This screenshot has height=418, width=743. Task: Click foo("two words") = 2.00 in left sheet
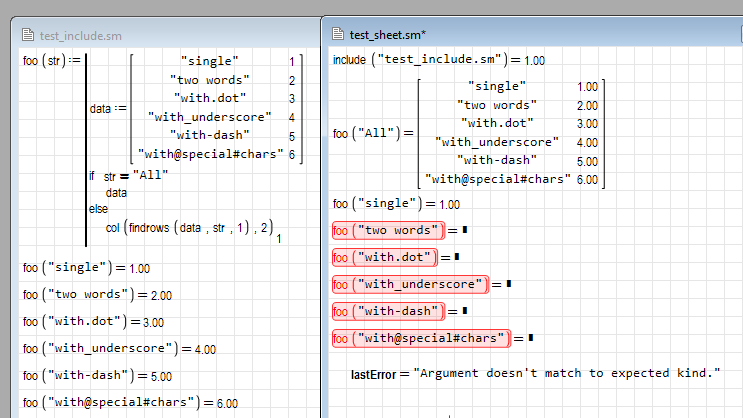tap(97, 295)
